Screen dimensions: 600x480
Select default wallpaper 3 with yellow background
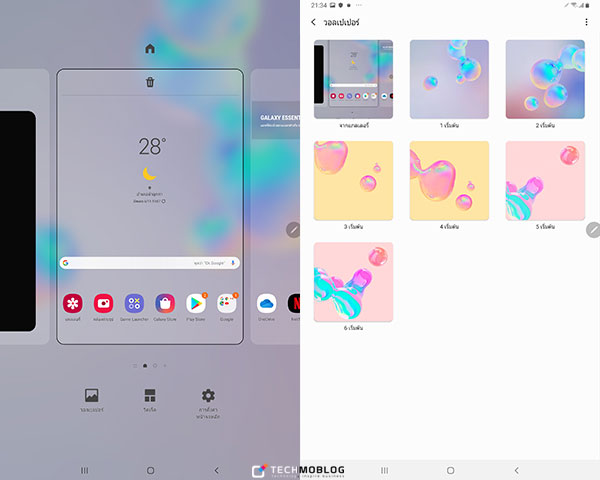(353, 181)
